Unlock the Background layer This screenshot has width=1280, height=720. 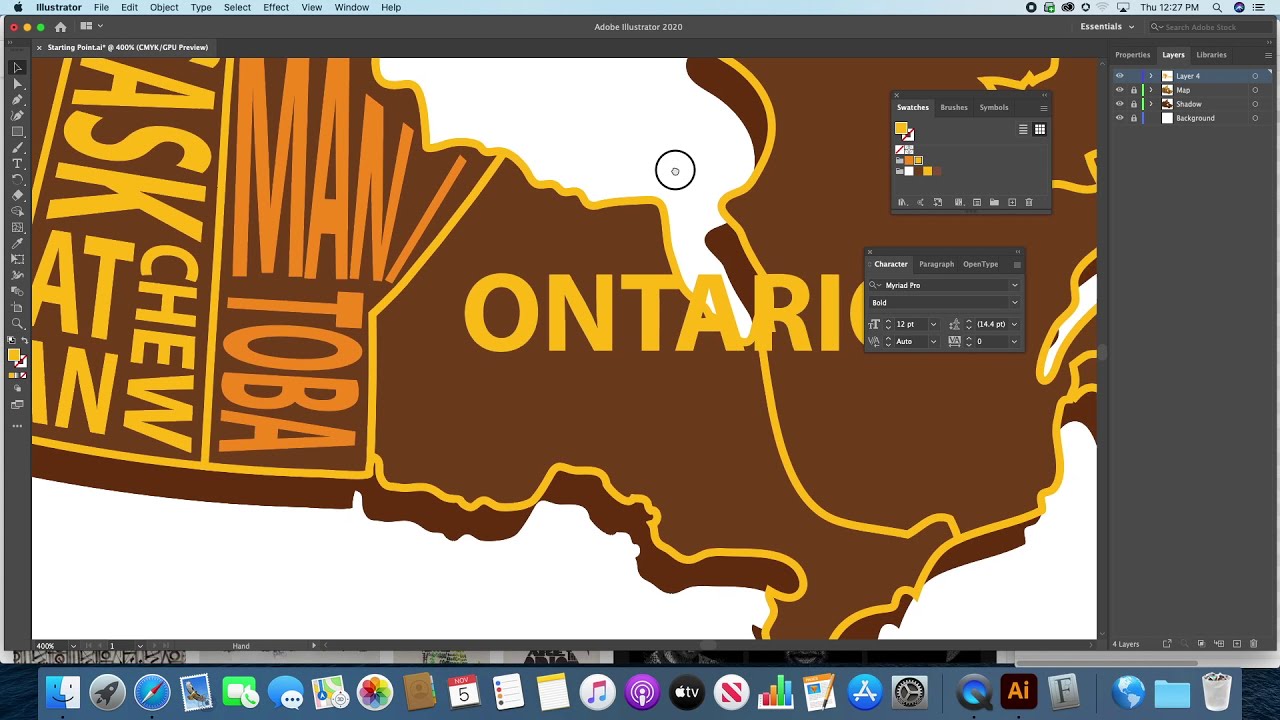point(1134,118)
